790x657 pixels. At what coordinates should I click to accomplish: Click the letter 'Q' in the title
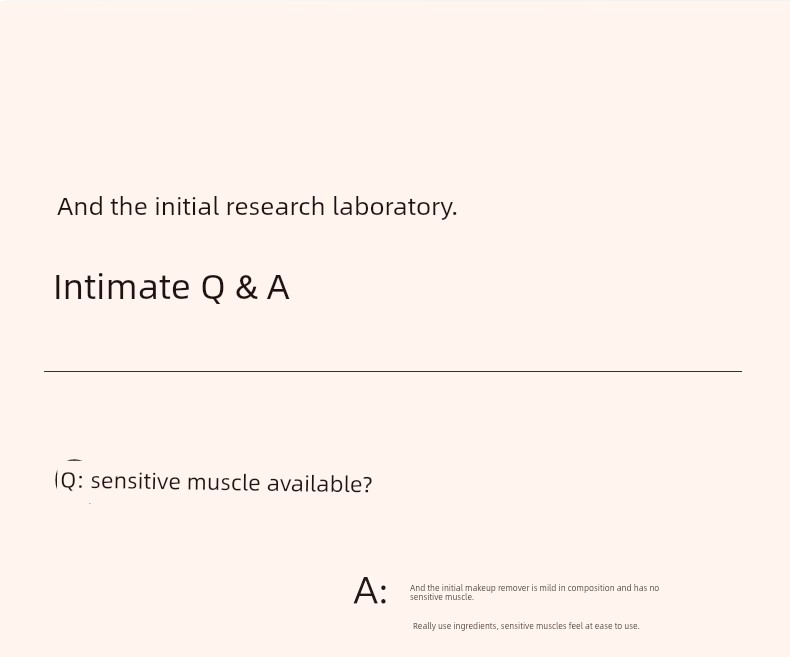213,288
